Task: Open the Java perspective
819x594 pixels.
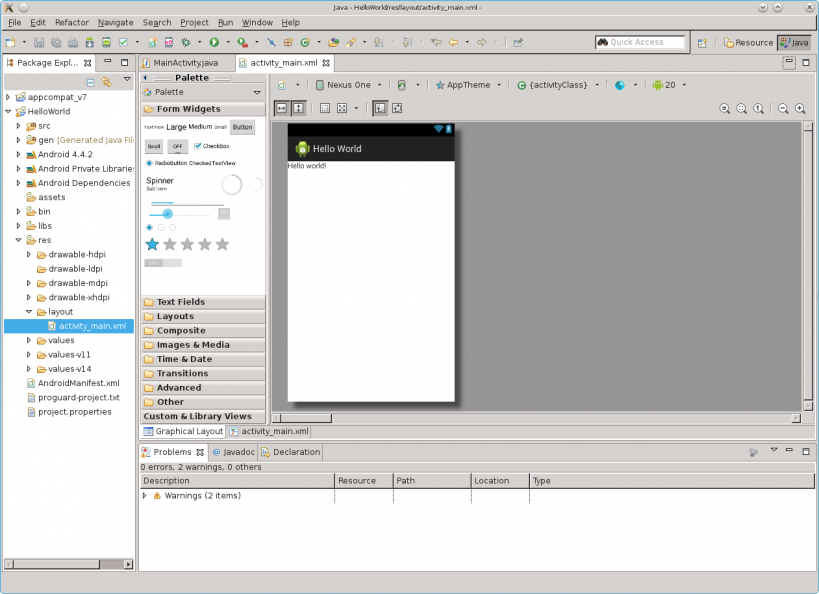Action: (795, 42)
